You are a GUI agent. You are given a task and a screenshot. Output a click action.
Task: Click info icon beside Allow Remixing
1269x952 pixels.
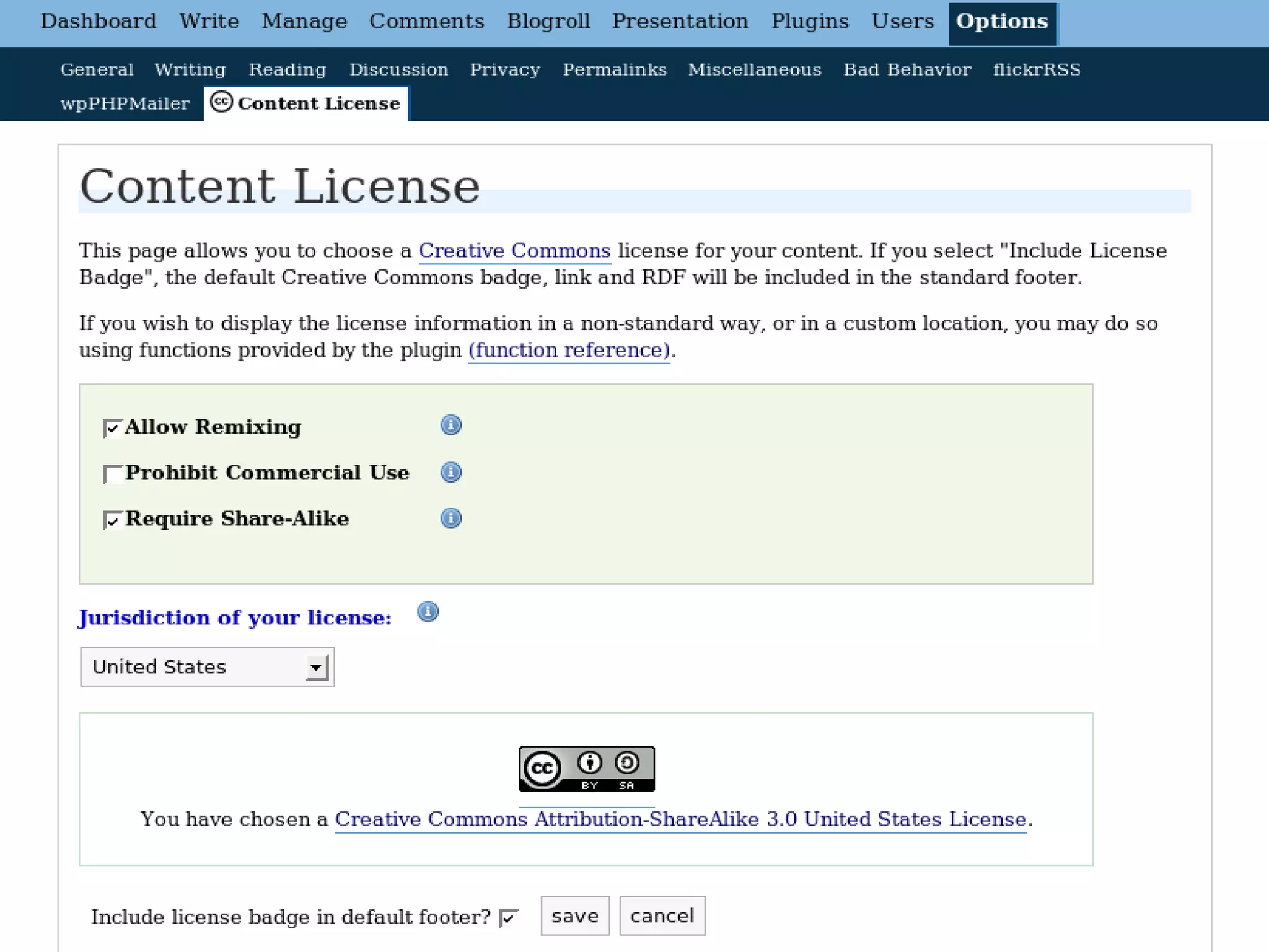tap(450, 426)
